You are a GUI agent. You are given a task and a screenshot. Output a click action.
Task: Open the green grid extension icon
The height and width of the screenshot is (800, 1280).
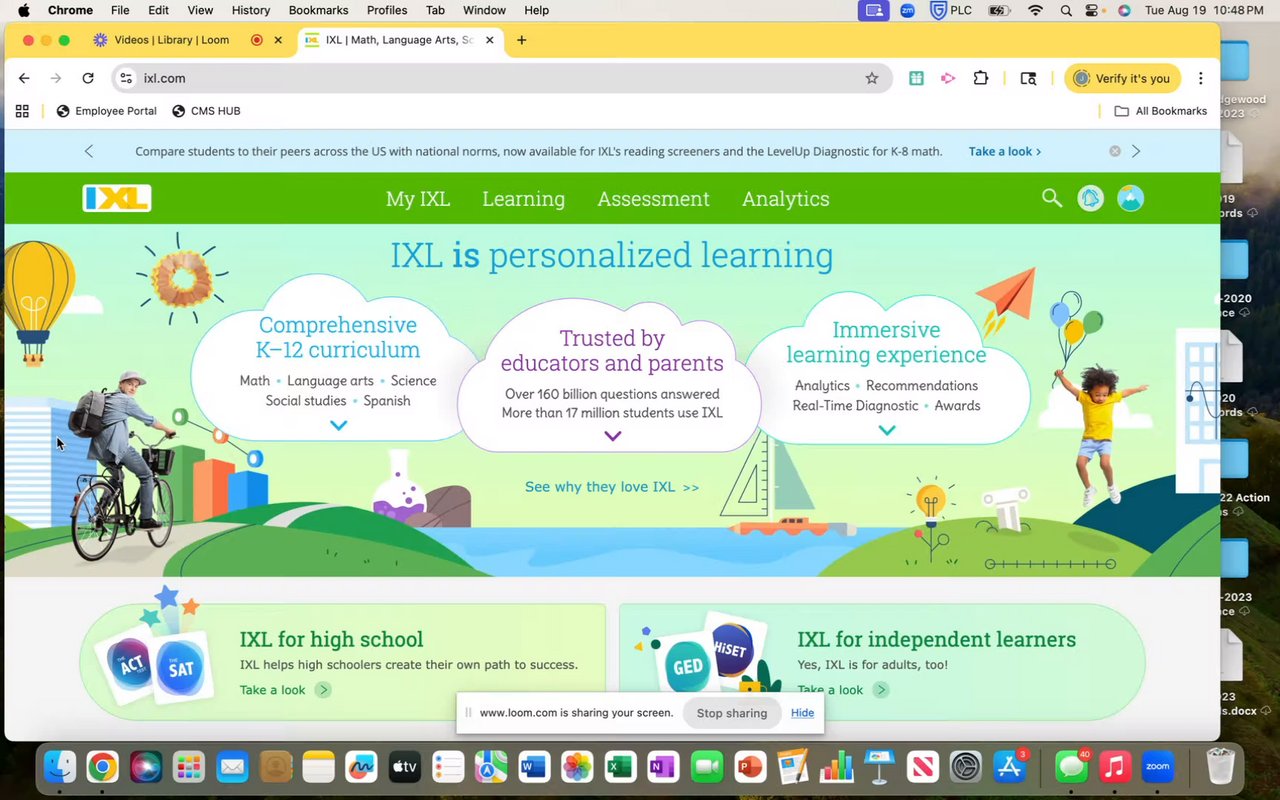(x=916, y=78)
